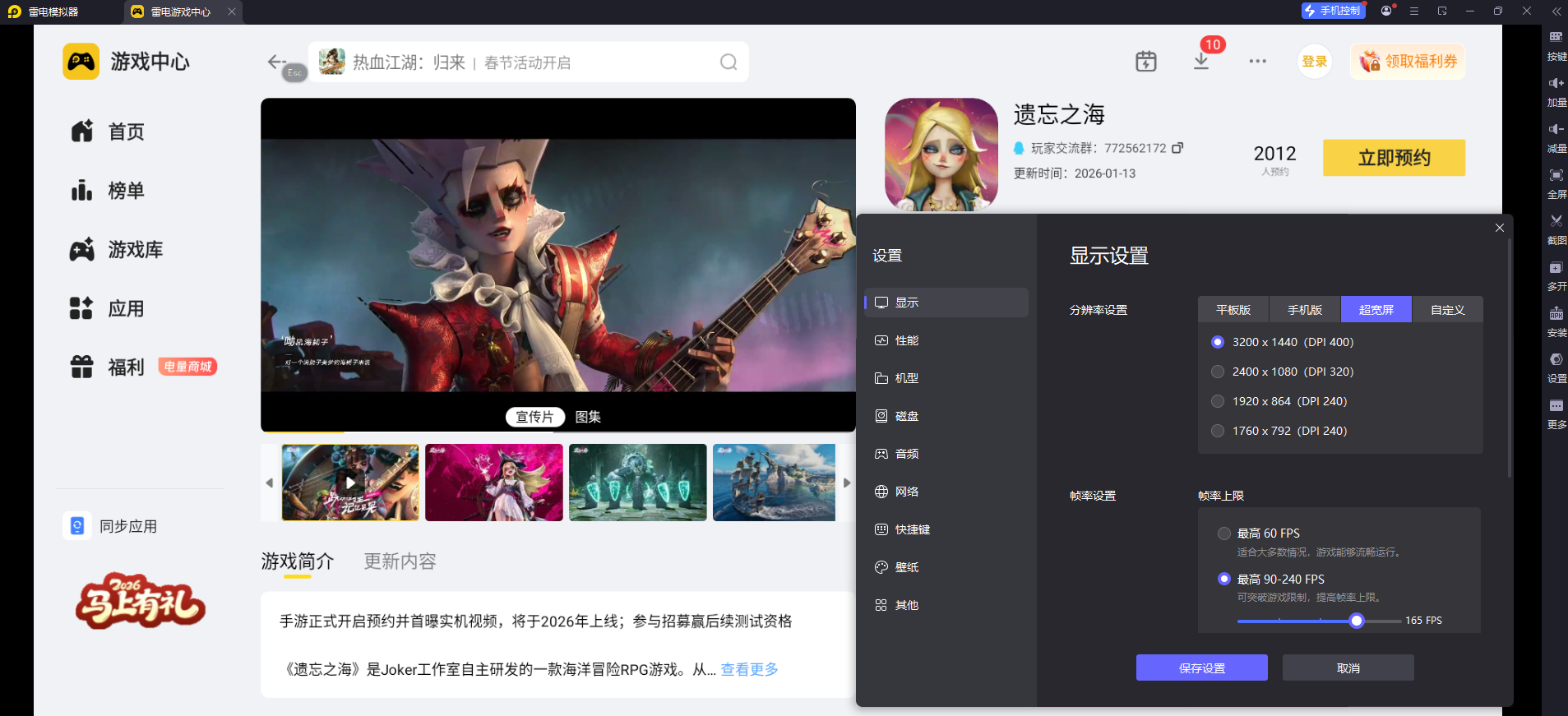This screenshot has width=1568, height=716.
Task: Open the check-in calendar icon
Action: click(1145, 62)
